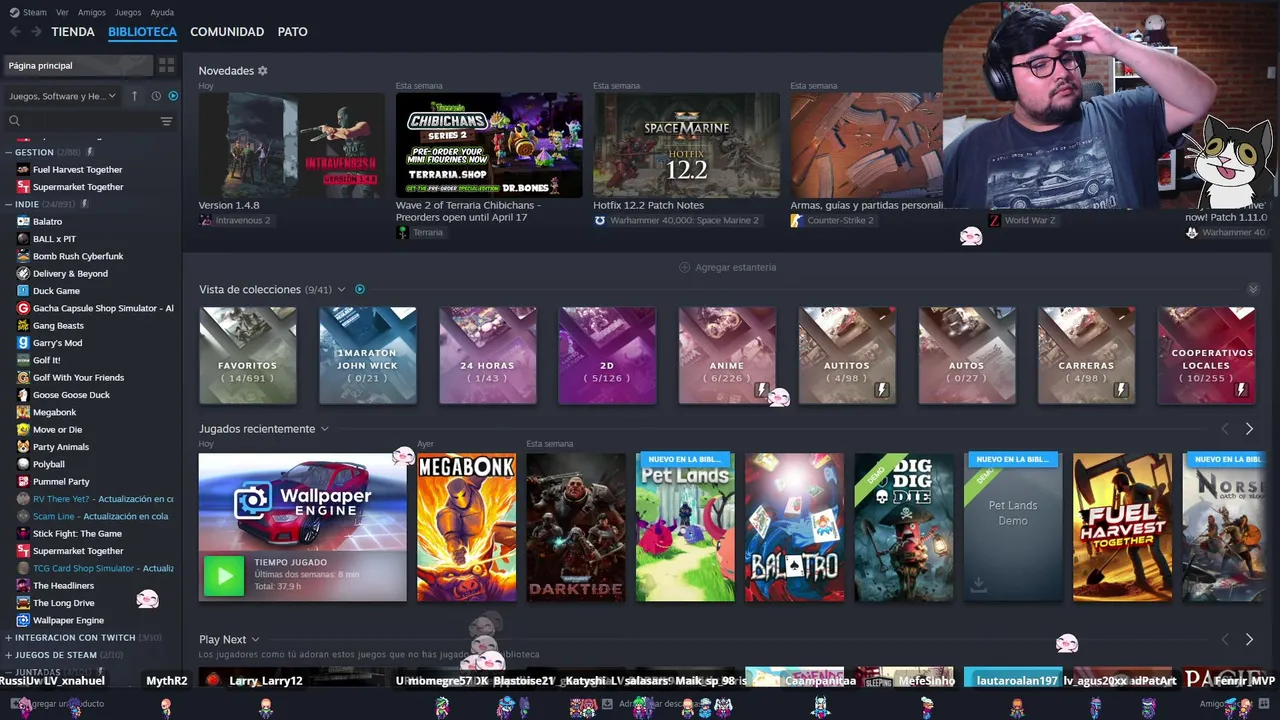Open the Megabonk game cover
Viewport: 1280px width, 720px height.
(466, 527)
